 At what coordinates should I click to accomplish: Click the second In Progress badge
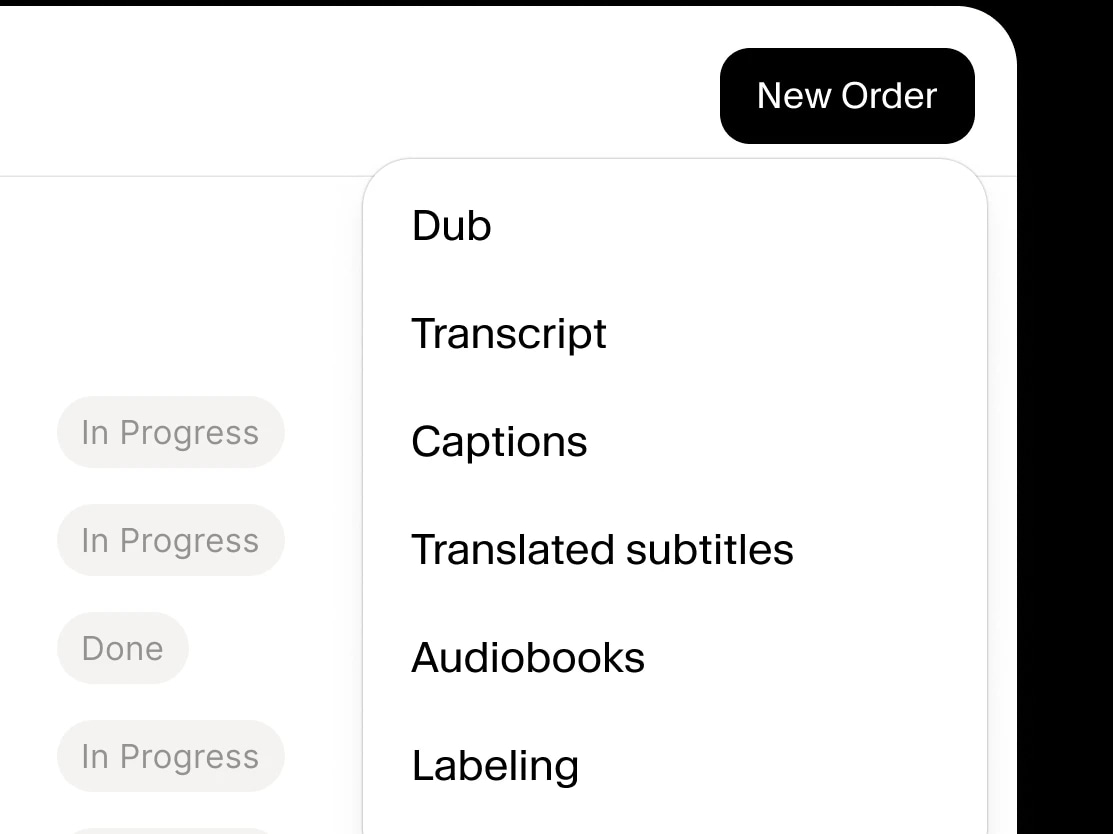tap(170, 540)
